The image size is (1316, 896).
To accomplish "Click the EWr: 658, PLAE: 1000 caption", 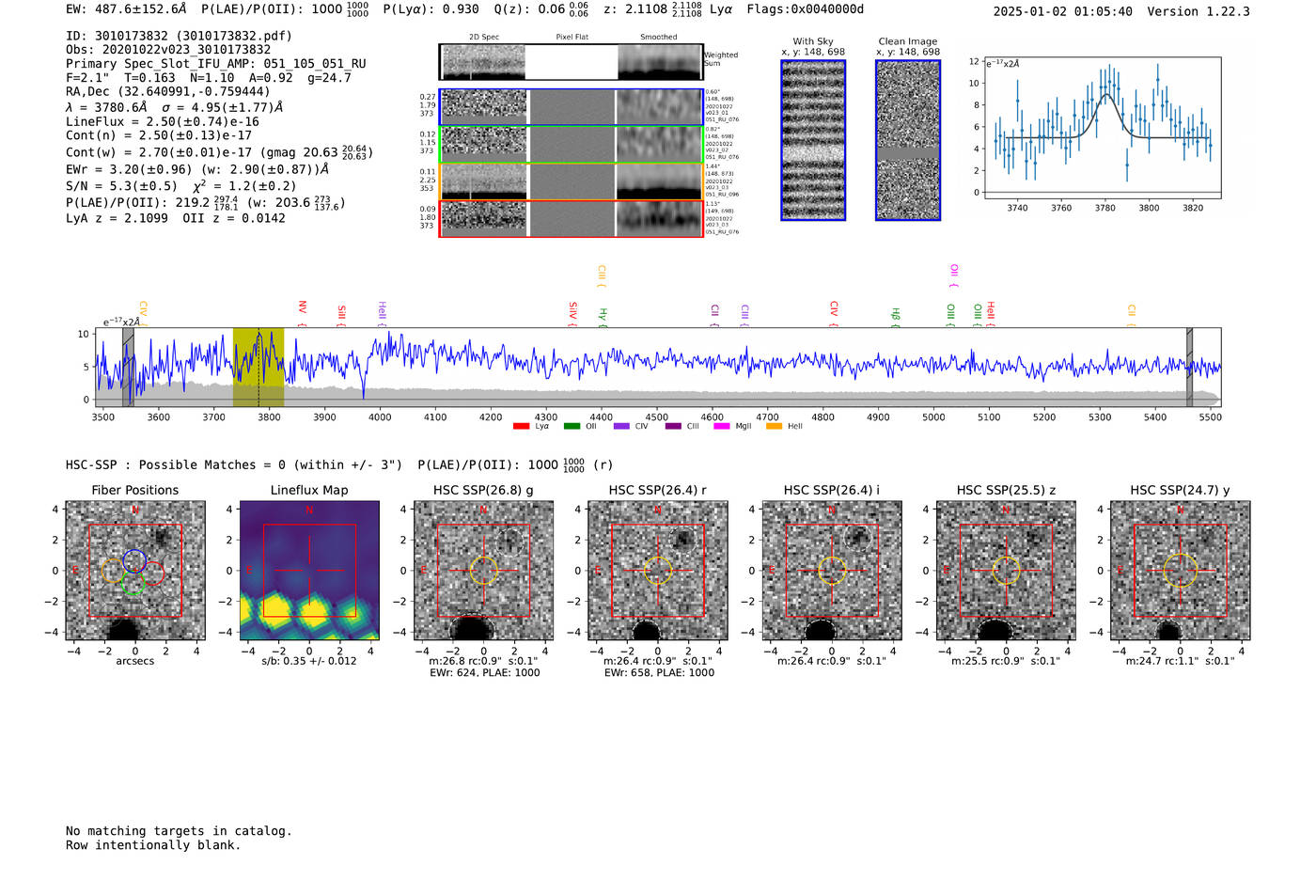I will pos(659,673).
